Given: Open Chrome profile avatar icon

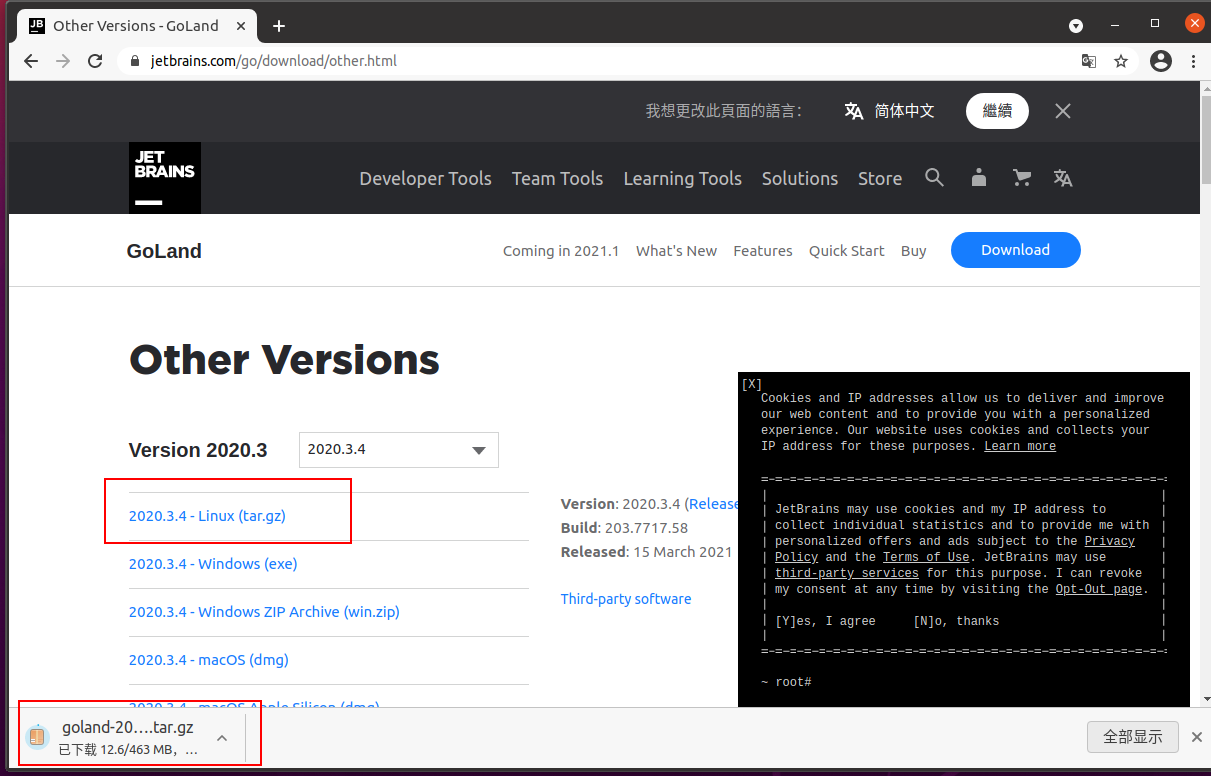Looking at the screenshot, I should tap(1161, 61).
